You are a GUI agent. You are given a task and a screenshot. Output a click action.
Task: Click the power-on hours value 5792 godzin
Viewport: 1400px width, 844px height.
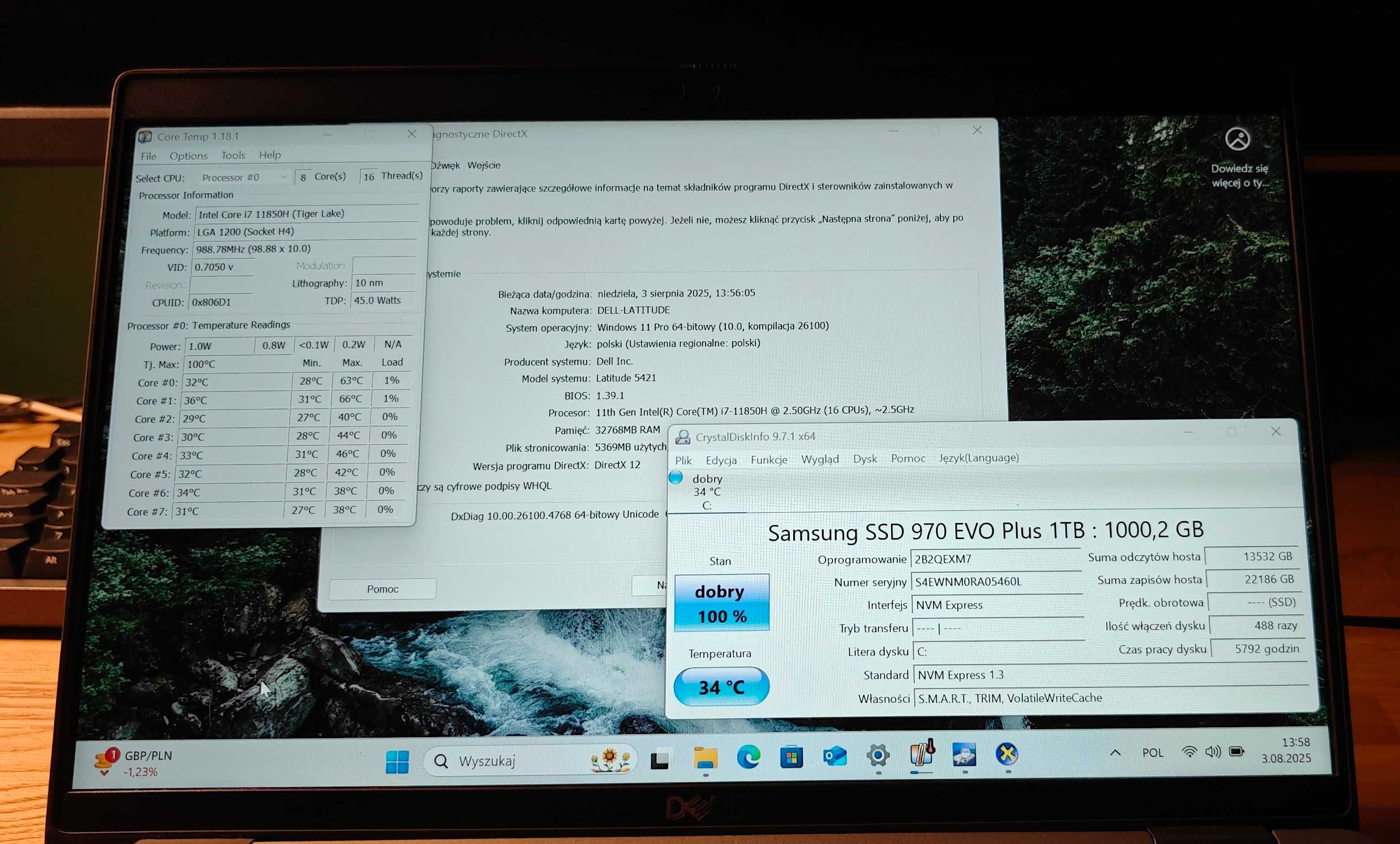click(1258, 649)
